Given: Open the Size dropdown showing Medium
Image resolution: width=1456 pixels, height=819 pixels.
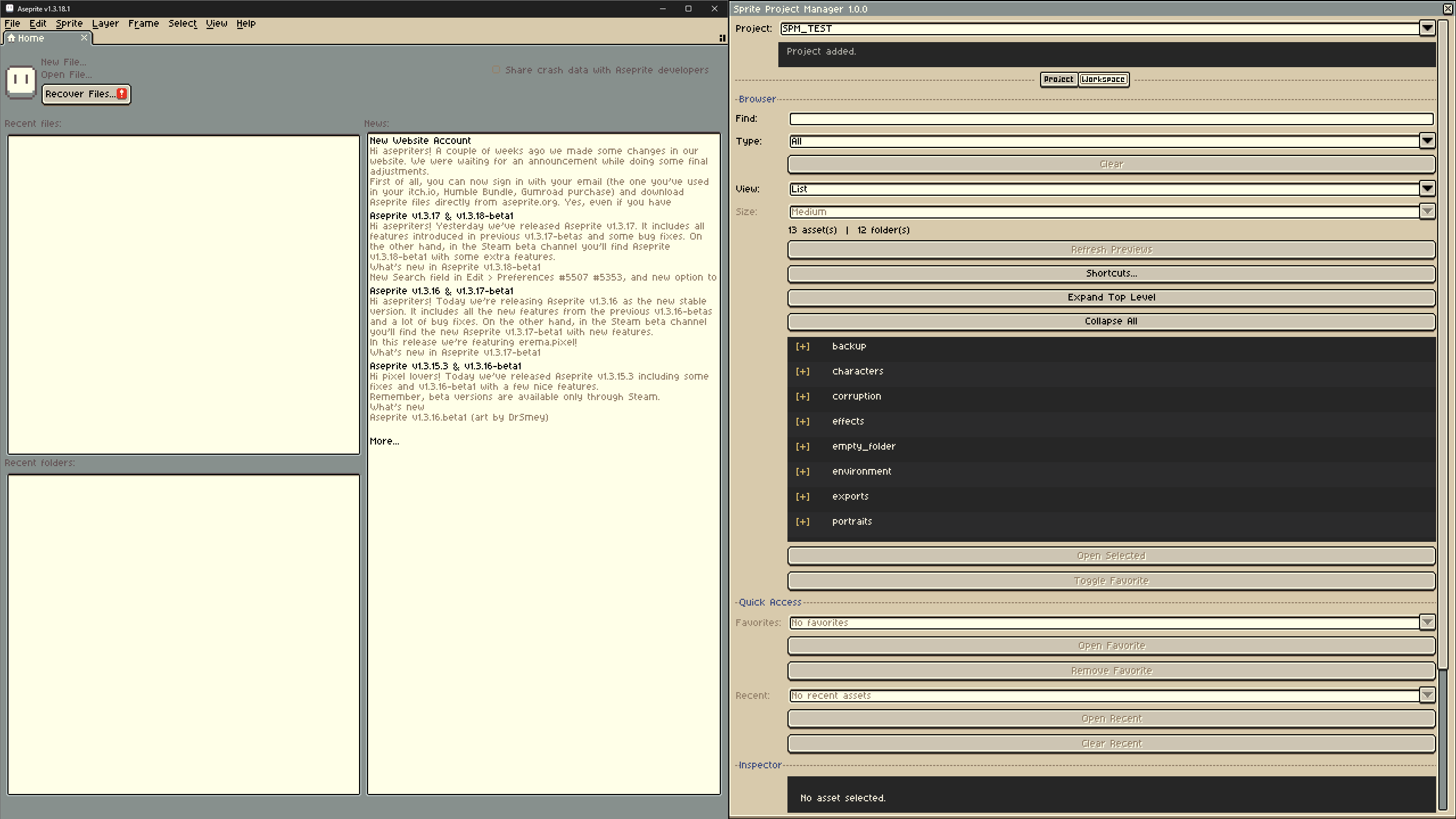Looking at the screenshot, I should tap(1427, 212).
